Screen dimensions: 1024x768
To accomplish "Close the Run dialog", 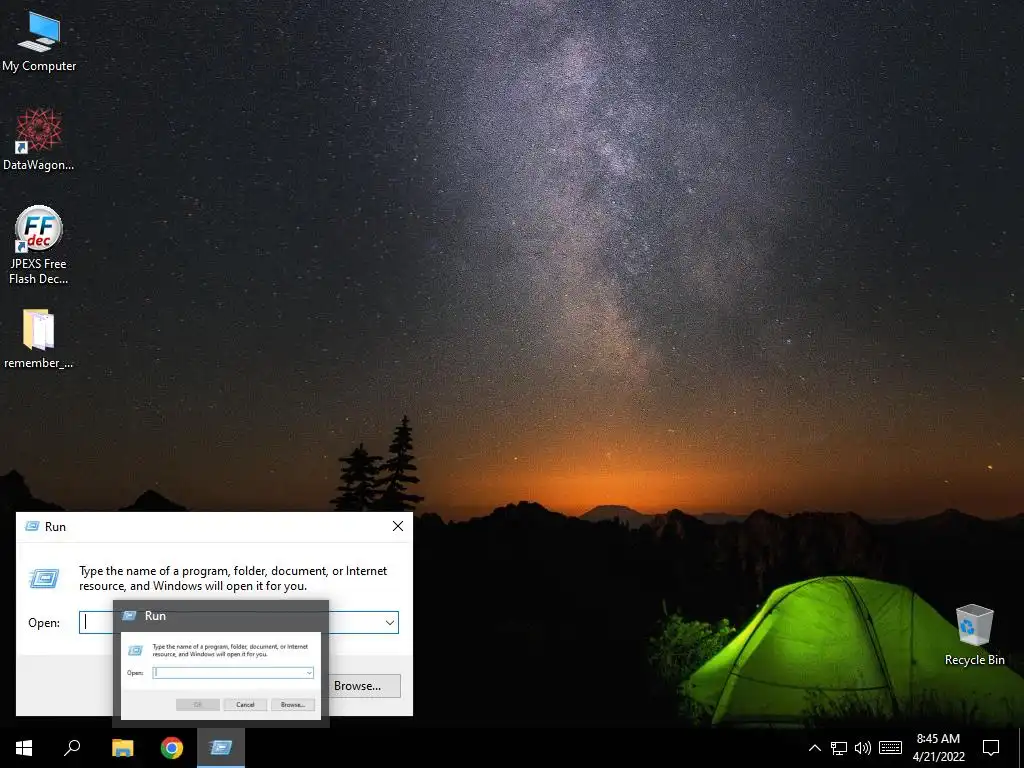I will 398,526.
